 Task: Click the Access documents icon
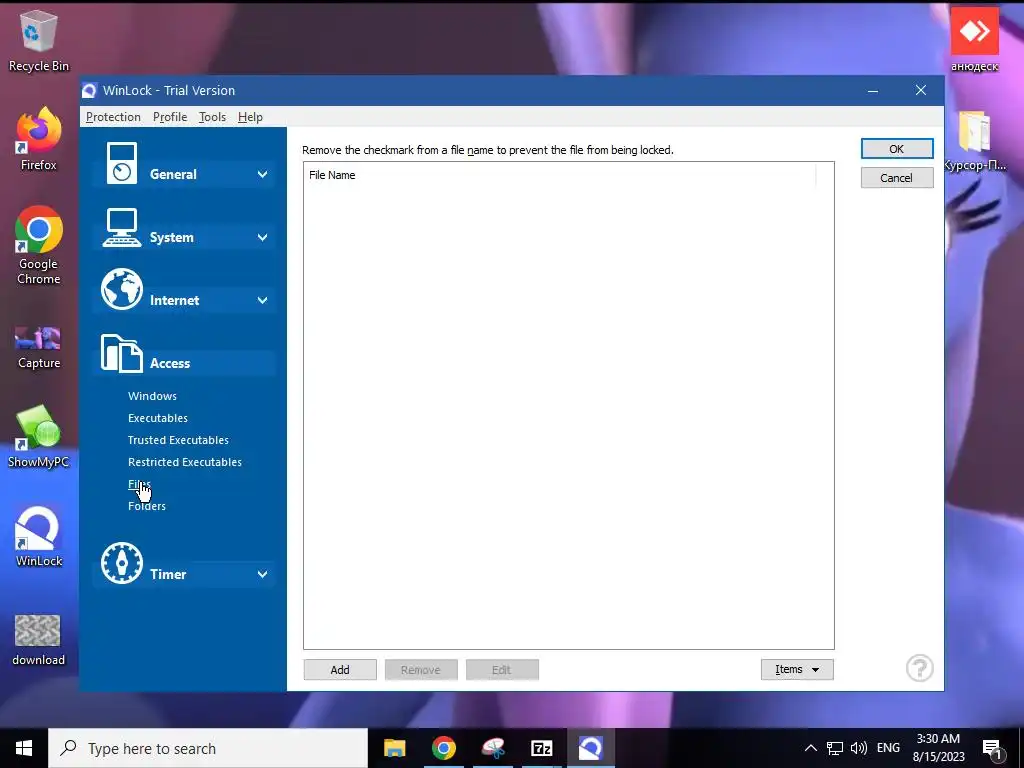tap(121, 353)
